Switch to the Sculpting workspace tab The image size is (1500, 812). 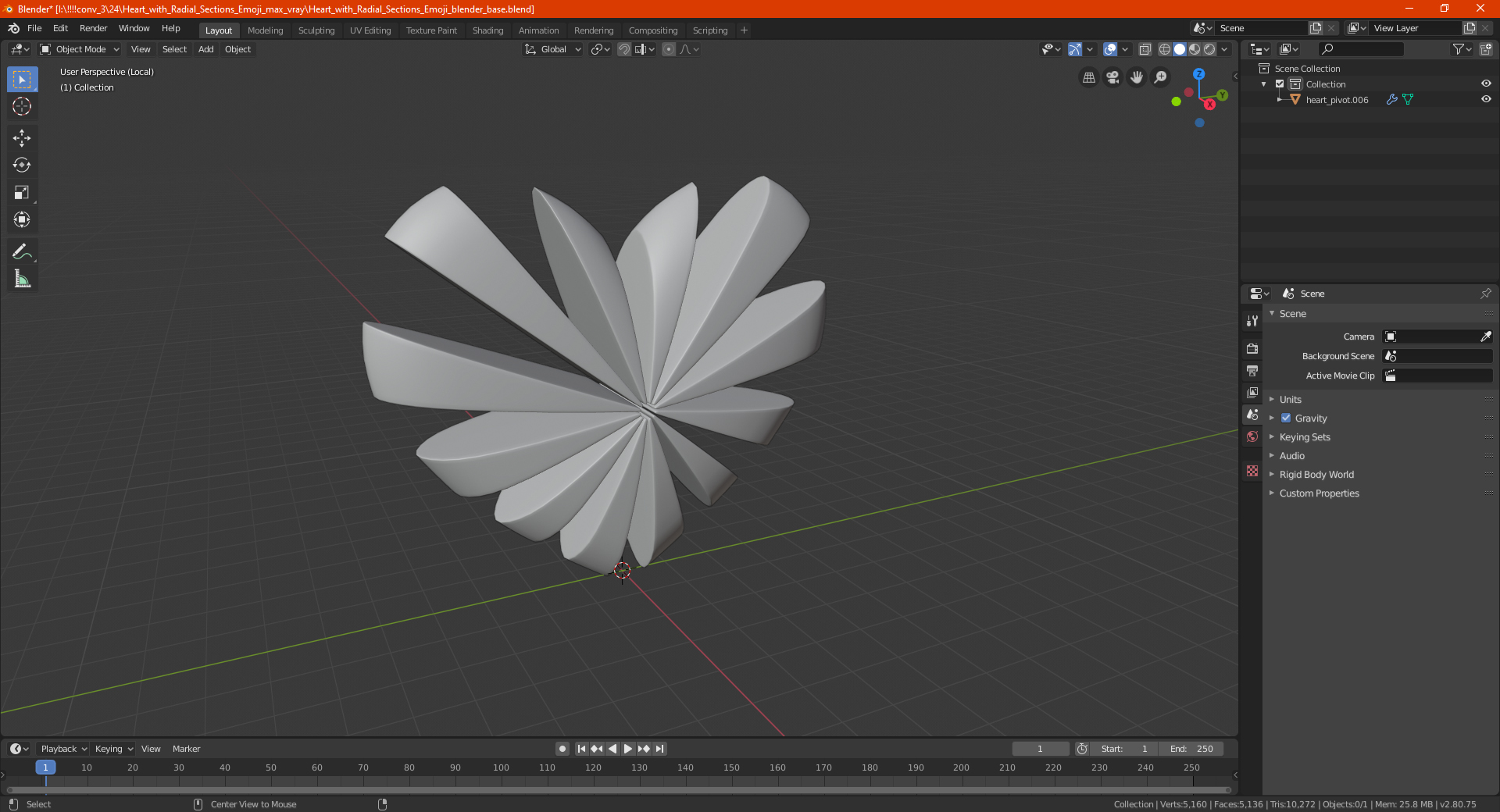coord(316,30)
